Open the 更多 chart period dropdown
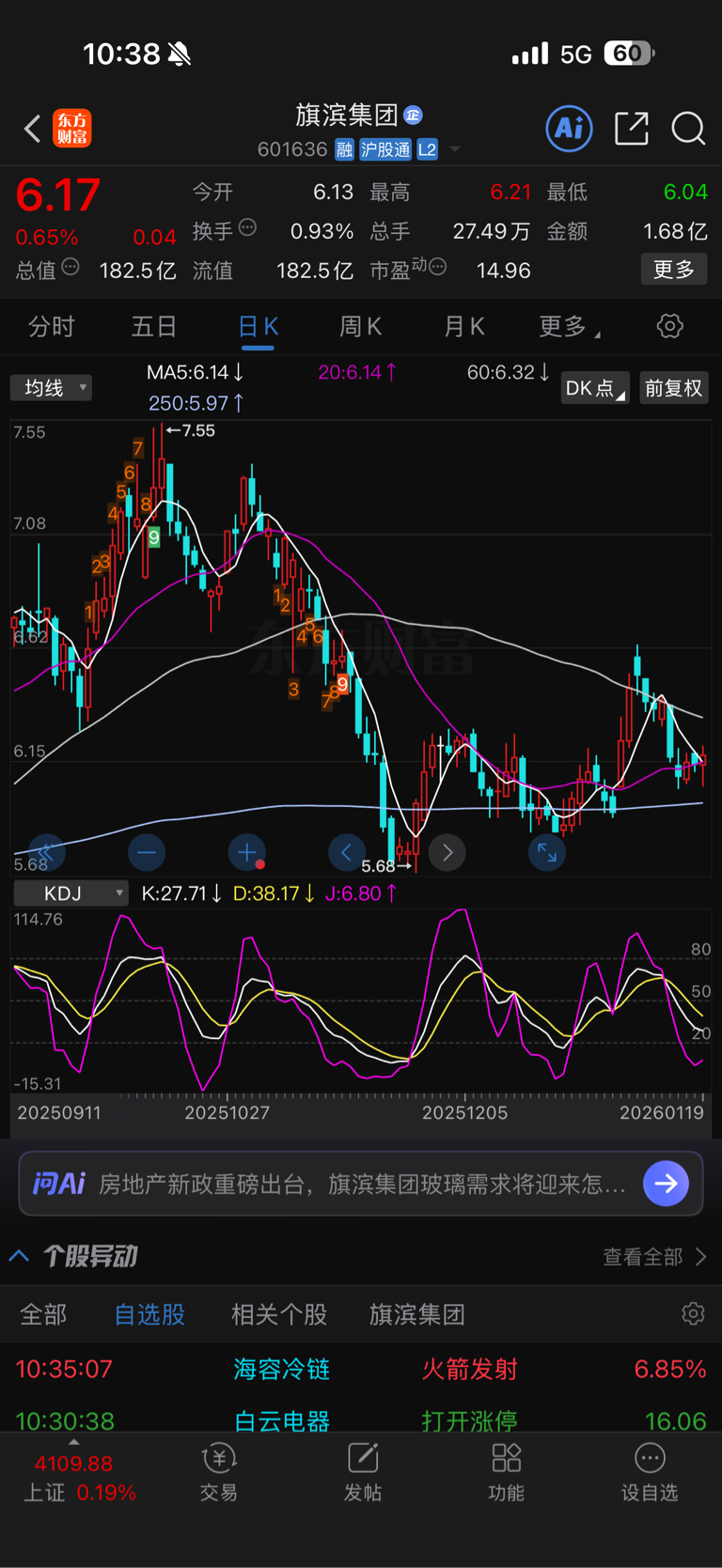Image resolution: width=722 pixels, height=1568 pixels. coord(570,326)
